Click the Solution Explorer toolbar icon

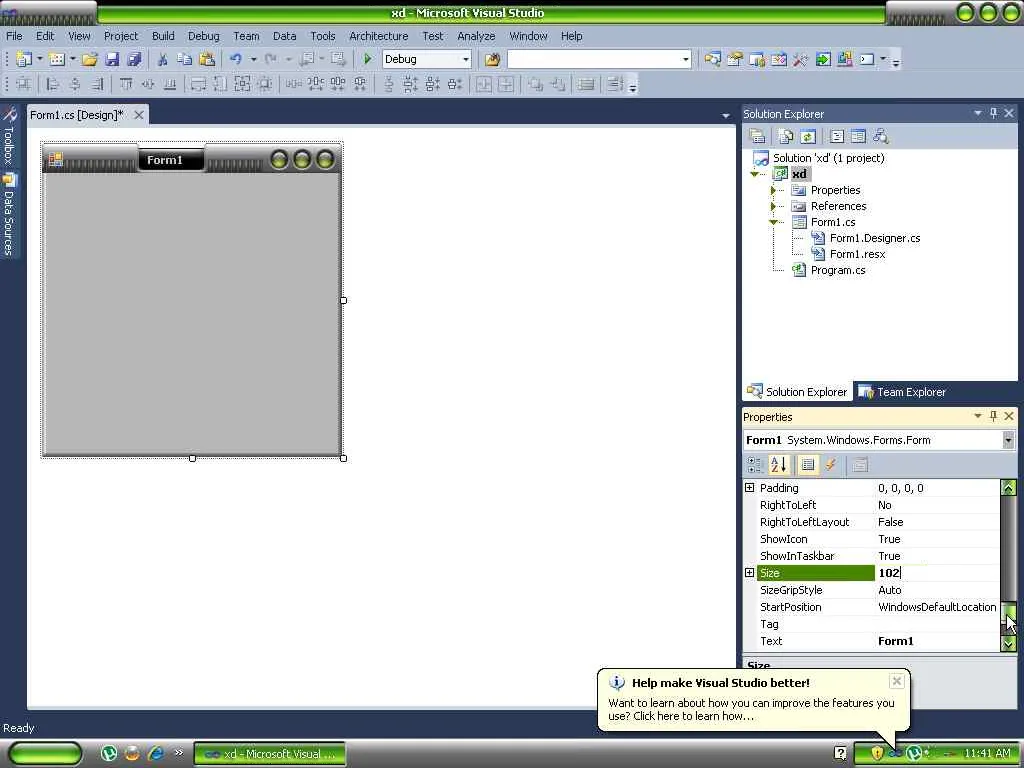click(712, 59)
